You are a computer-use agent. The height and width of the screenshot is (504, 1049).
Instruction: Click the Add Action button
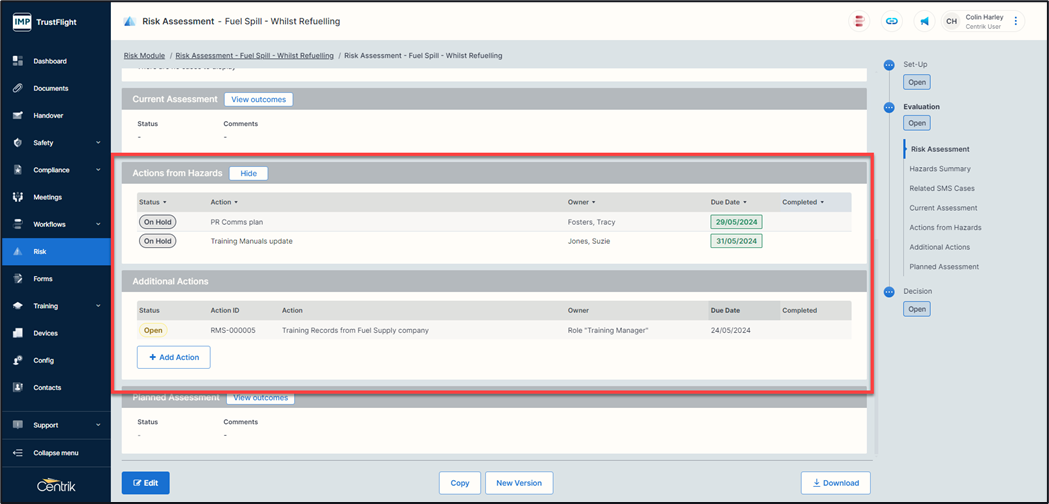[x=174, y=357]
